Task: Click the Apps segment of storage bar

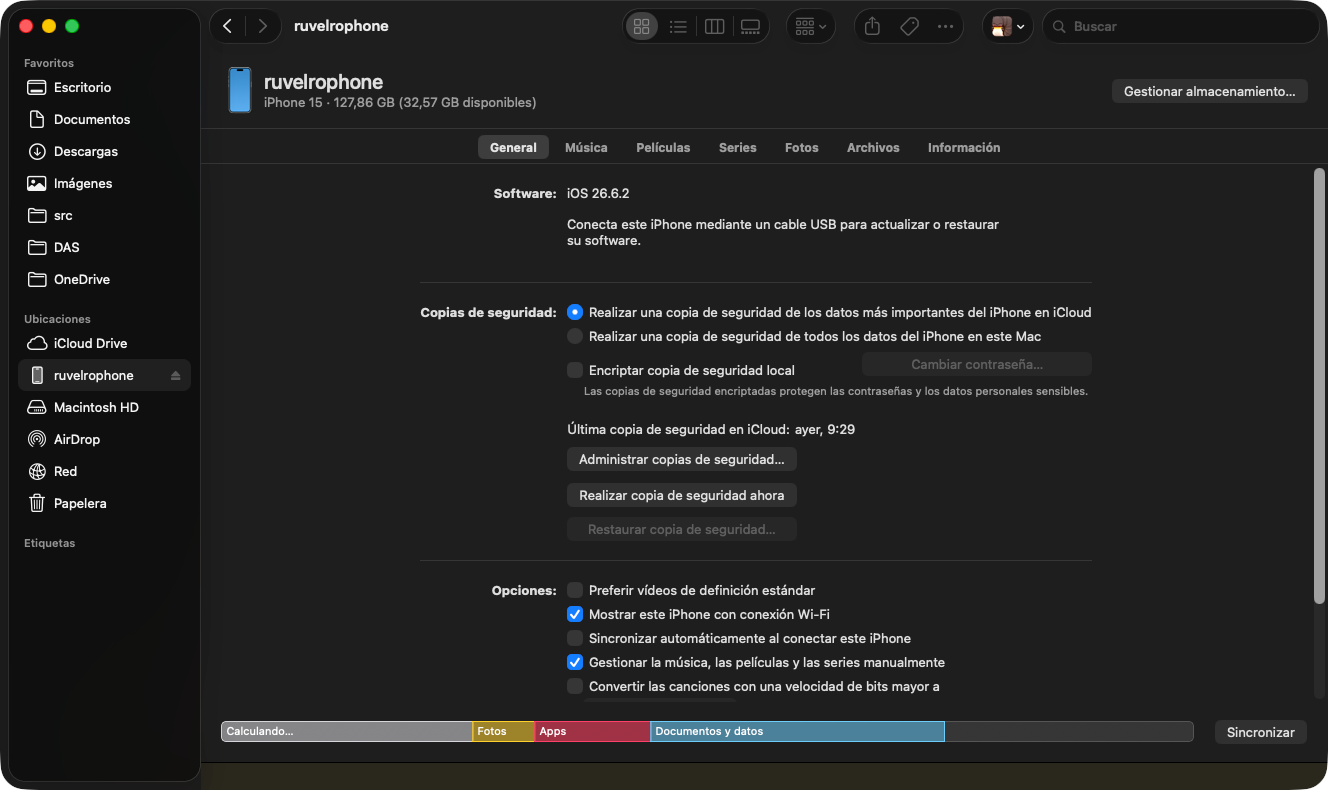Action: (x=592, y=732)
